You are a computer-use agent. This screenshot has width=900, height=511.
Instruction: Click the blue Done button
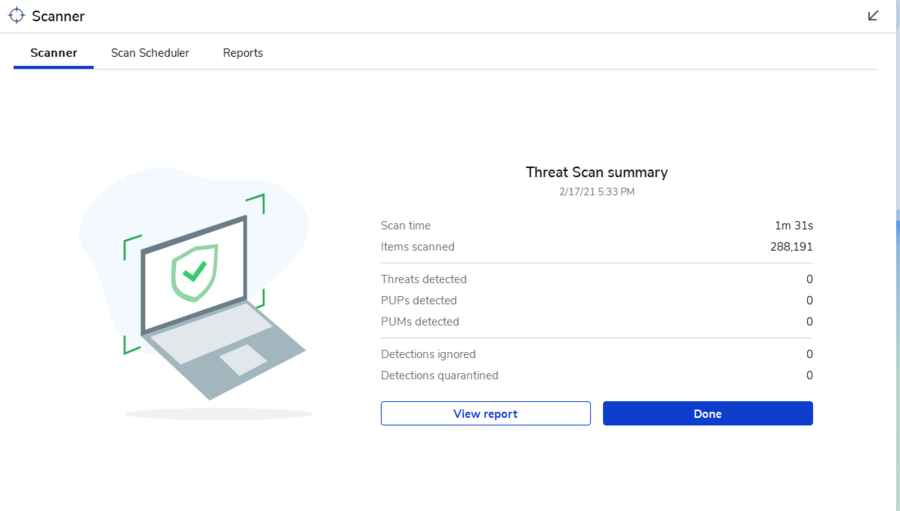tap(708, 413)
